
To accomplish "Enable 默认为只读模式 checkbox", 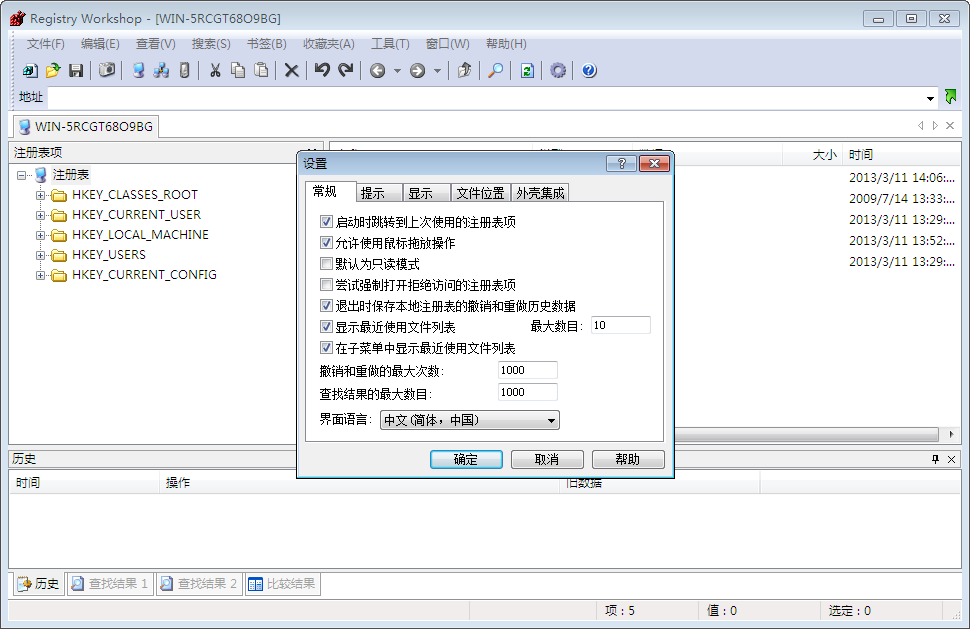I will 326,263.
